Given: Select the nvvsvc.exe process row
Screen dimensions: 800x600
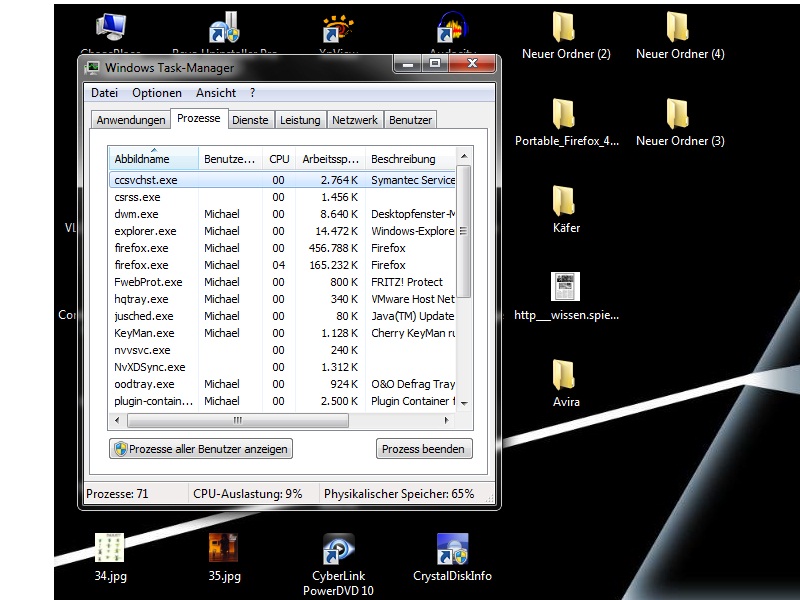Looking at the screenshot, I should [x=282, y=350].
